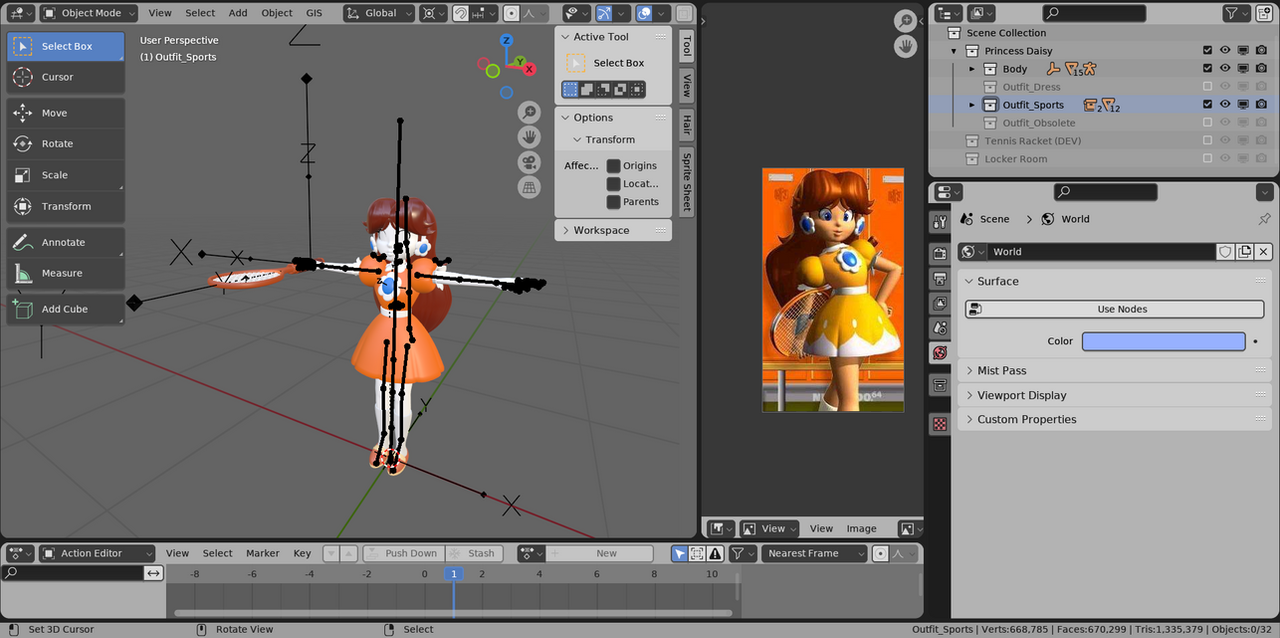Pin the properties editor context
1280x638 pixels.
[1264, 219]
